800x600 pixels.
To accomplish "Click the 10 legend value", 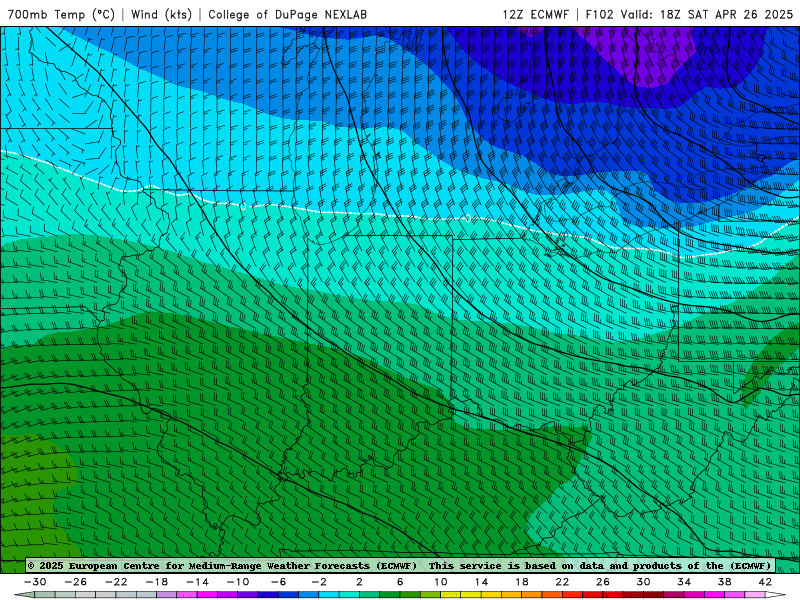I will tap(441, 582).
